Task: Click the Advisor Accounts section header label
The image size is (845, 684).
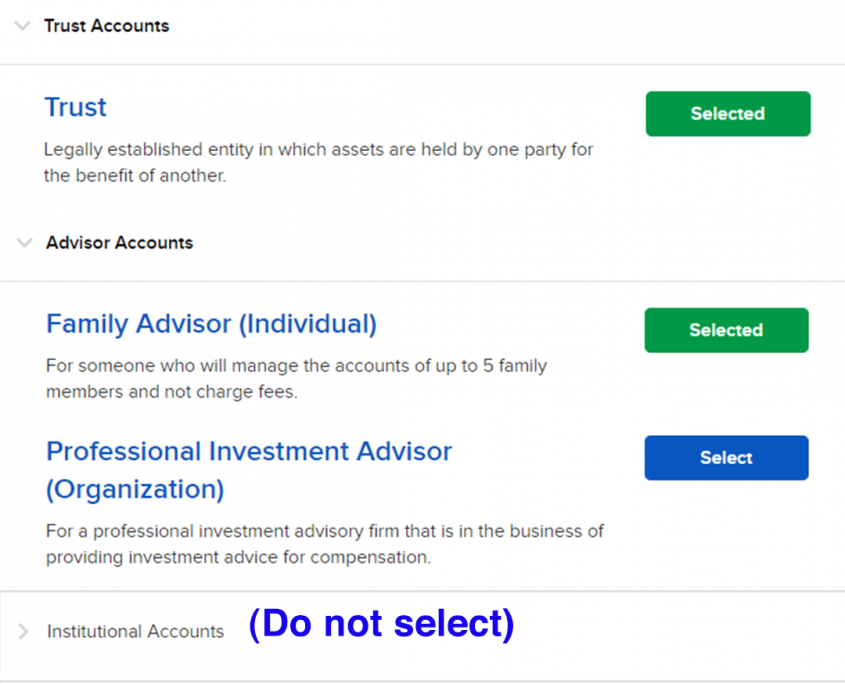Action: pos(119,243)
